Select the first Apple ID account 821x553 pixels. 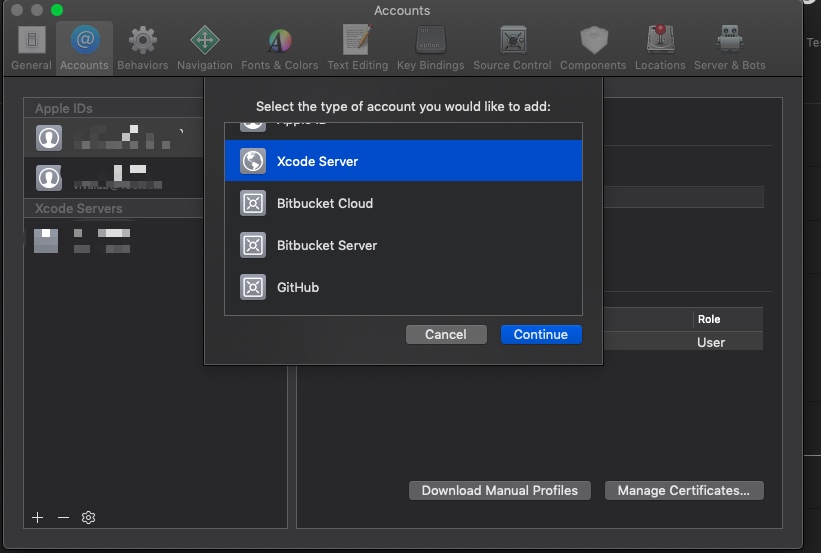(114, 138)
